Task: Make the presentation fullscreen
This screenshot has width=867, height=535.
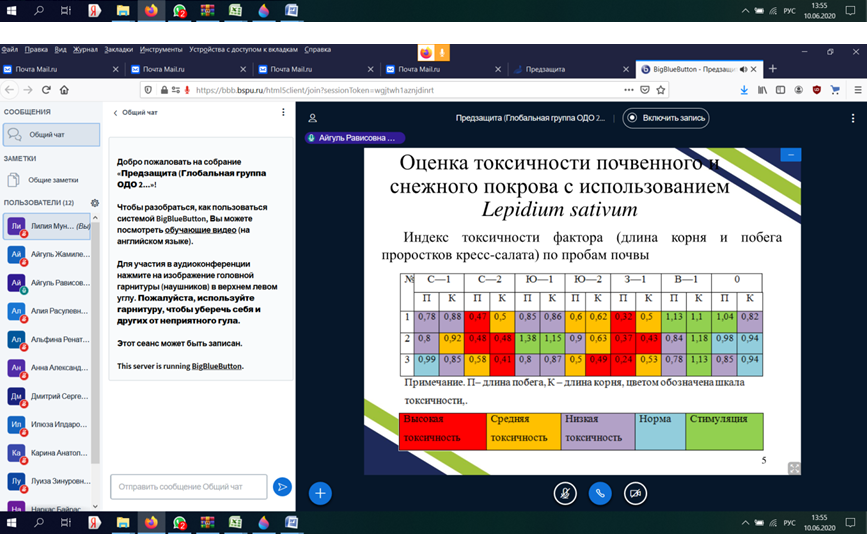Action: point(794,468)
